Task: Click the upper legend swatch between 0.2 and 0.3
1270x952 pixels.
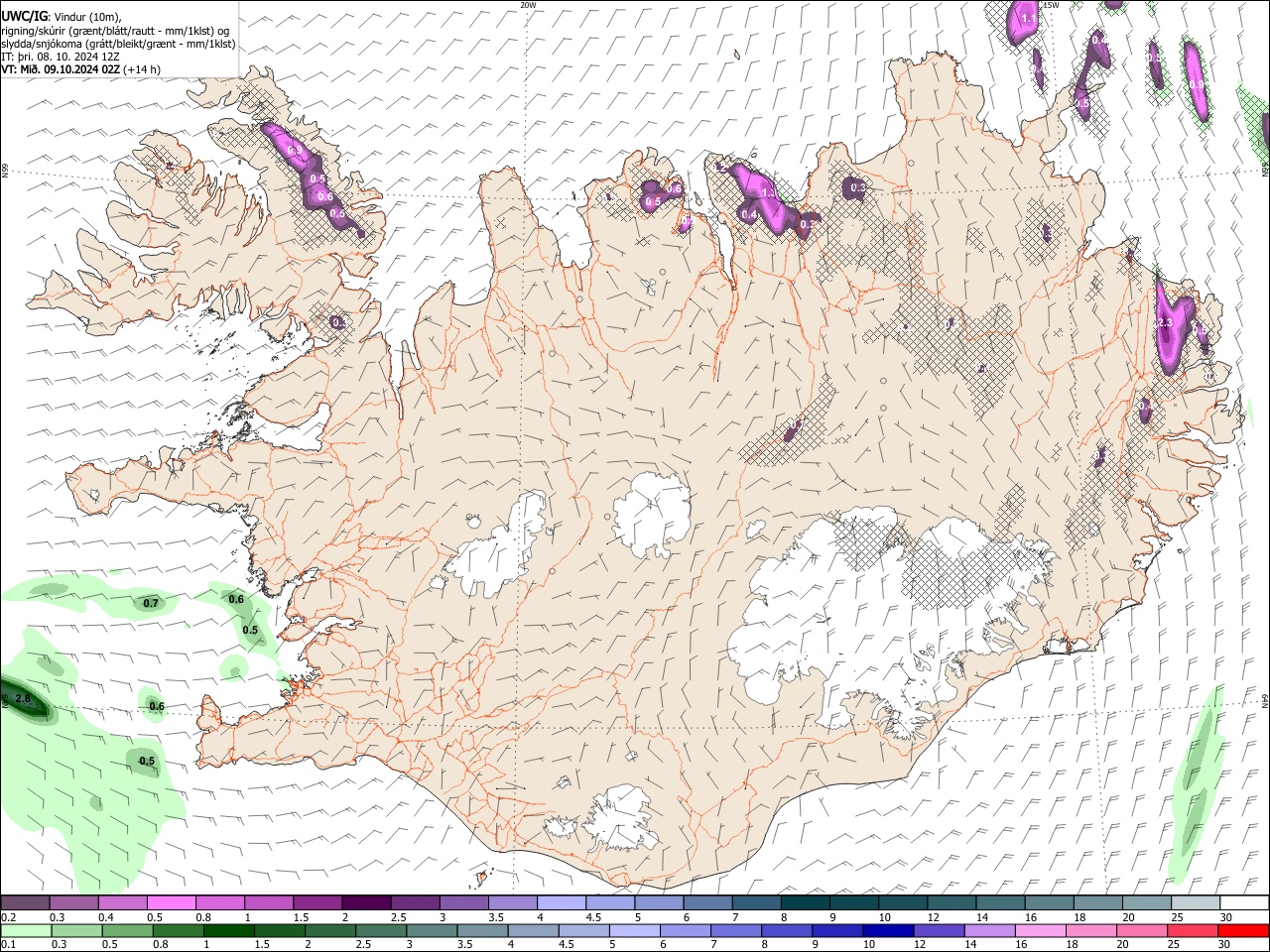Action: point(26,903)
